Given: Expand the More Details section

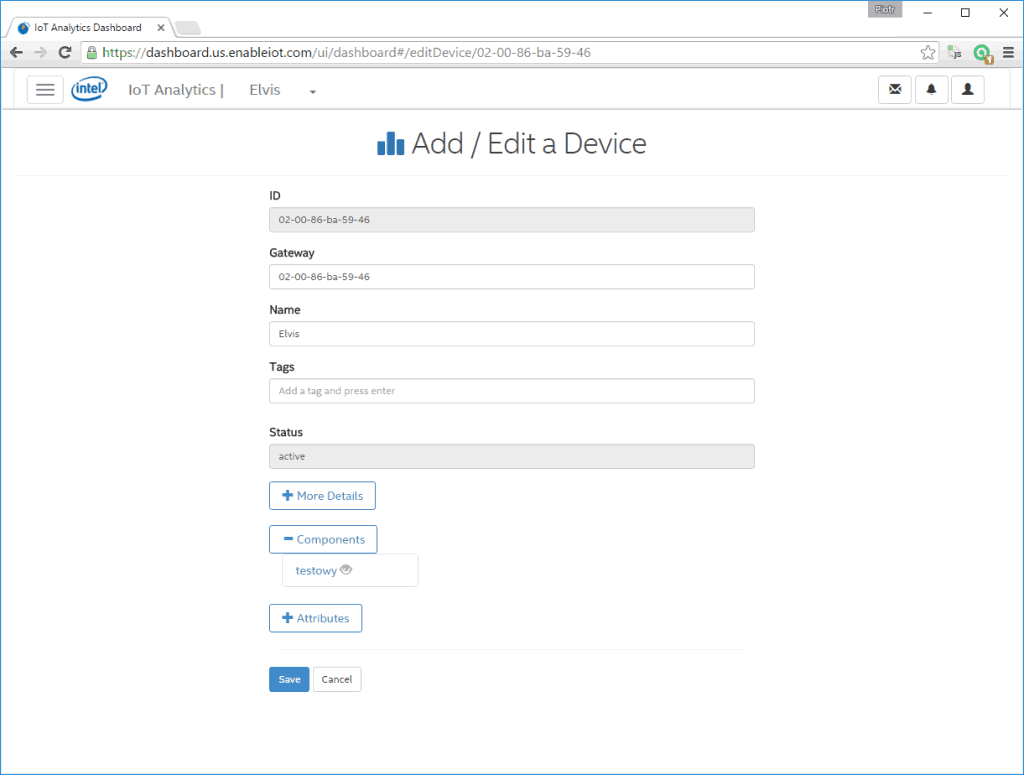Looking at the screenshot, I should pos(322,495).
